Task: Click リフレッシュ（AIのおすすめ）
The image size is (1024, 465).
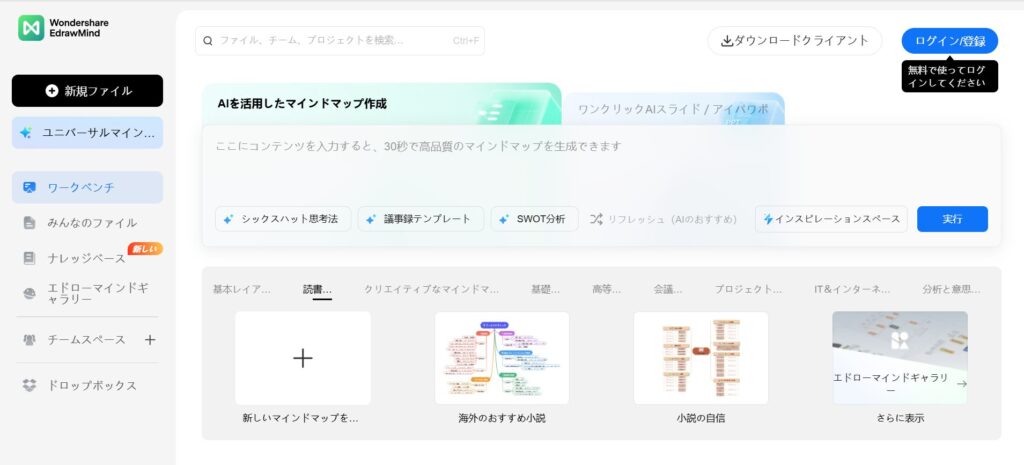Action: [x=663, y=219]
